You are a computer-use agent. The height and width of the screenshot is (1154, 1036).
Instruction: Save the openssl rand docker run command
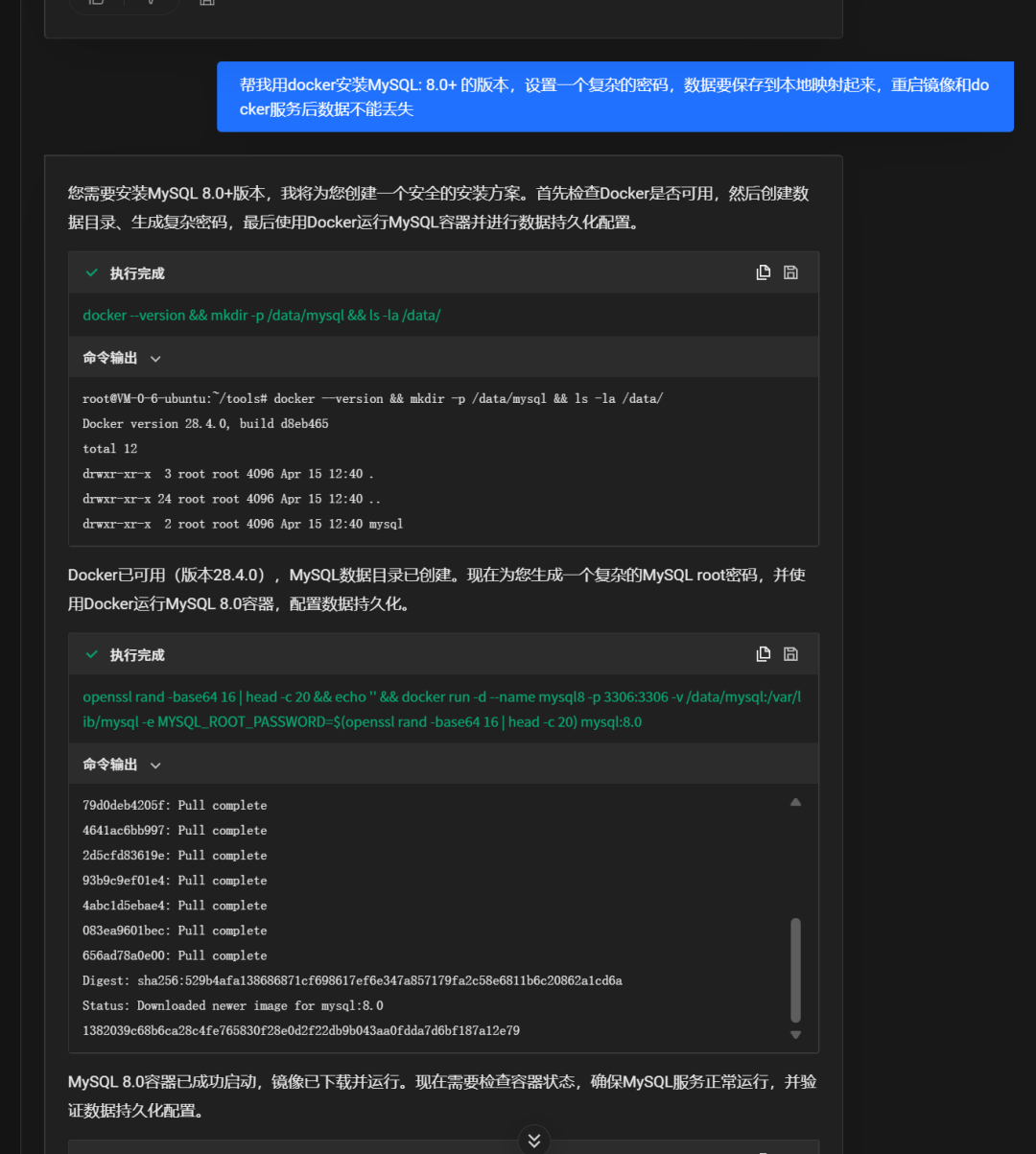[x=790, y=654]
